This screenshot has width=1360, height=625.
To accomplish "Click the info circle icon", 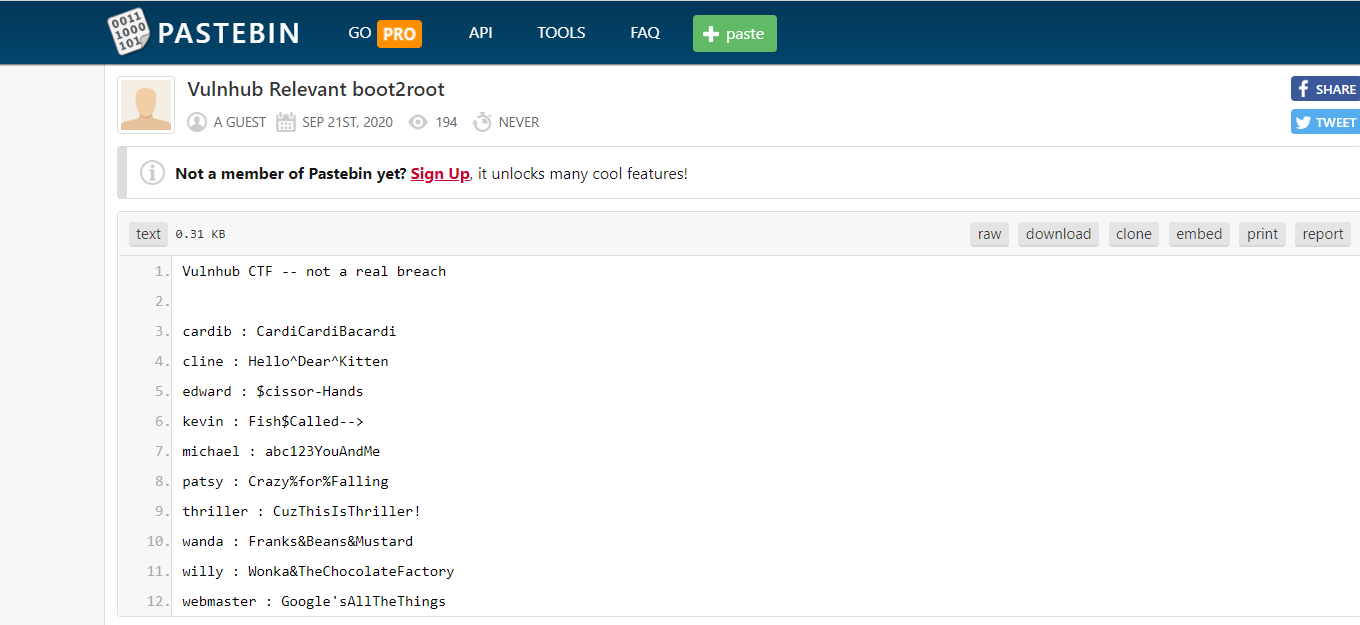I will tap(152, 173).
